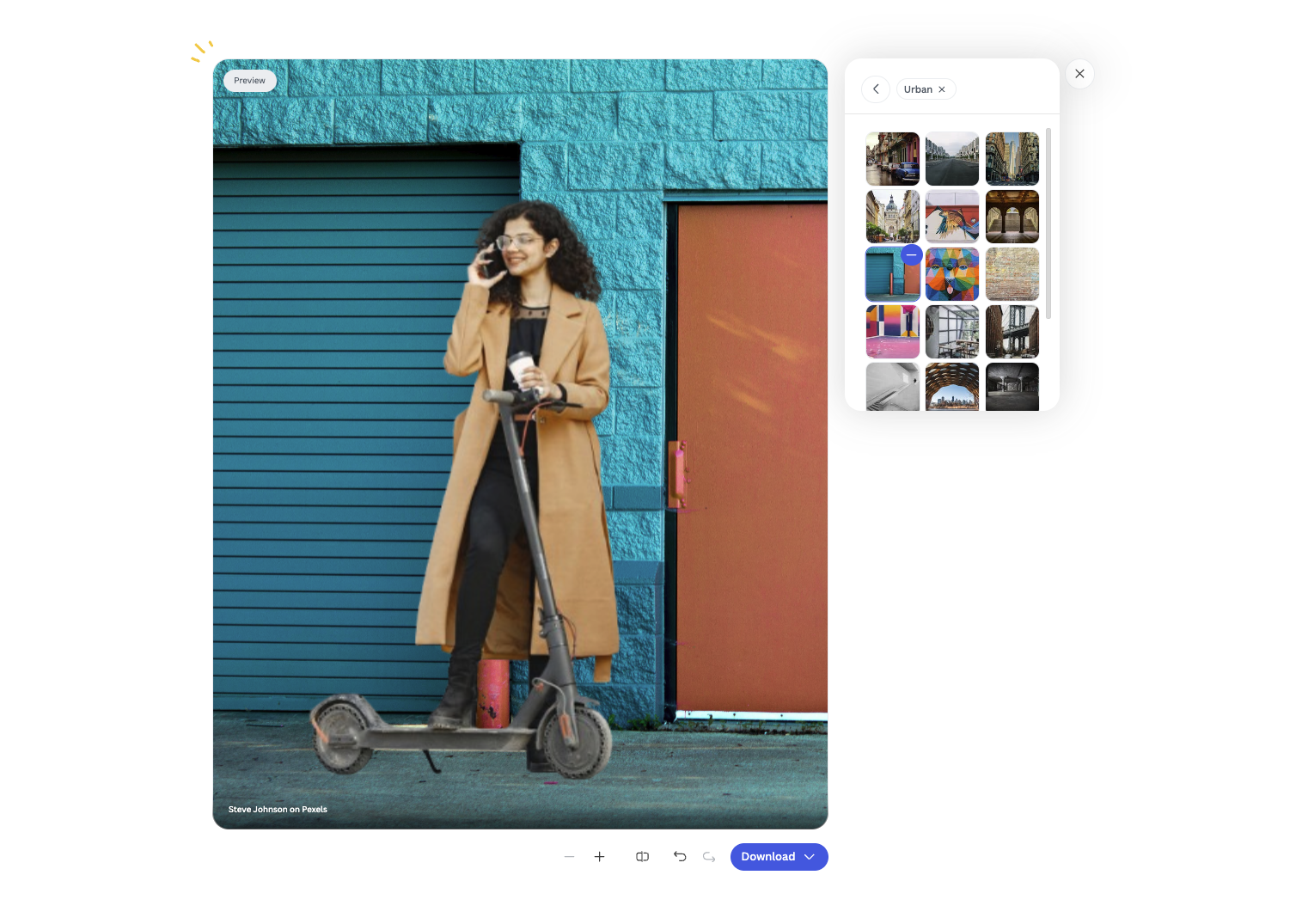Click the Preview label on image

(x=250, y=81)
